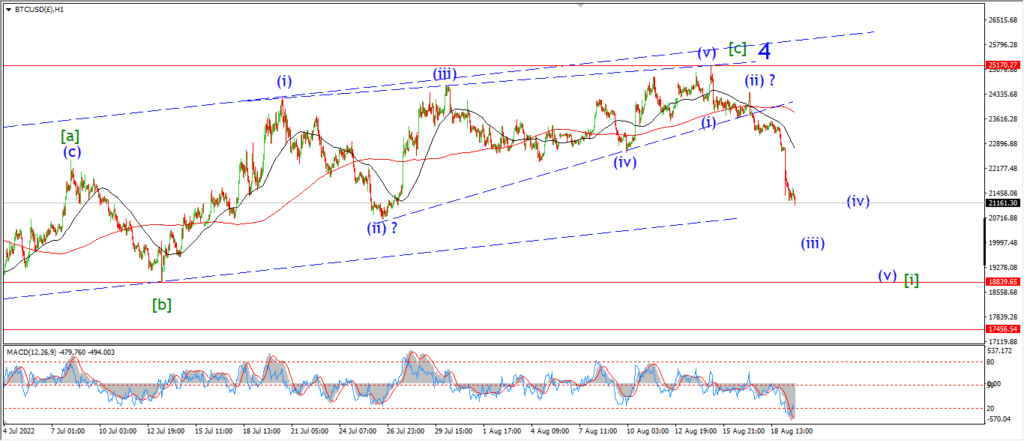Image resolution: width=1024 pixels, height=441 pixels.
Task: Select the red 18839.65 price tag
Action: [1002, 282]
